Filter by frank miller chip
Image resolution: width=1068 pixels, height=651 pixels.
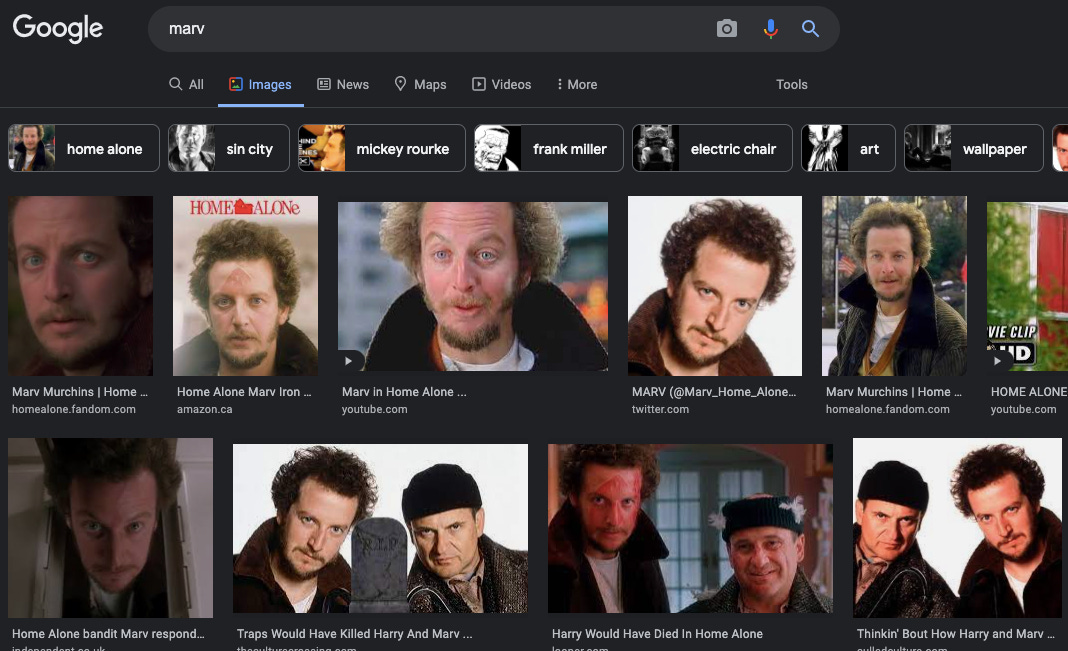(548, 148)
